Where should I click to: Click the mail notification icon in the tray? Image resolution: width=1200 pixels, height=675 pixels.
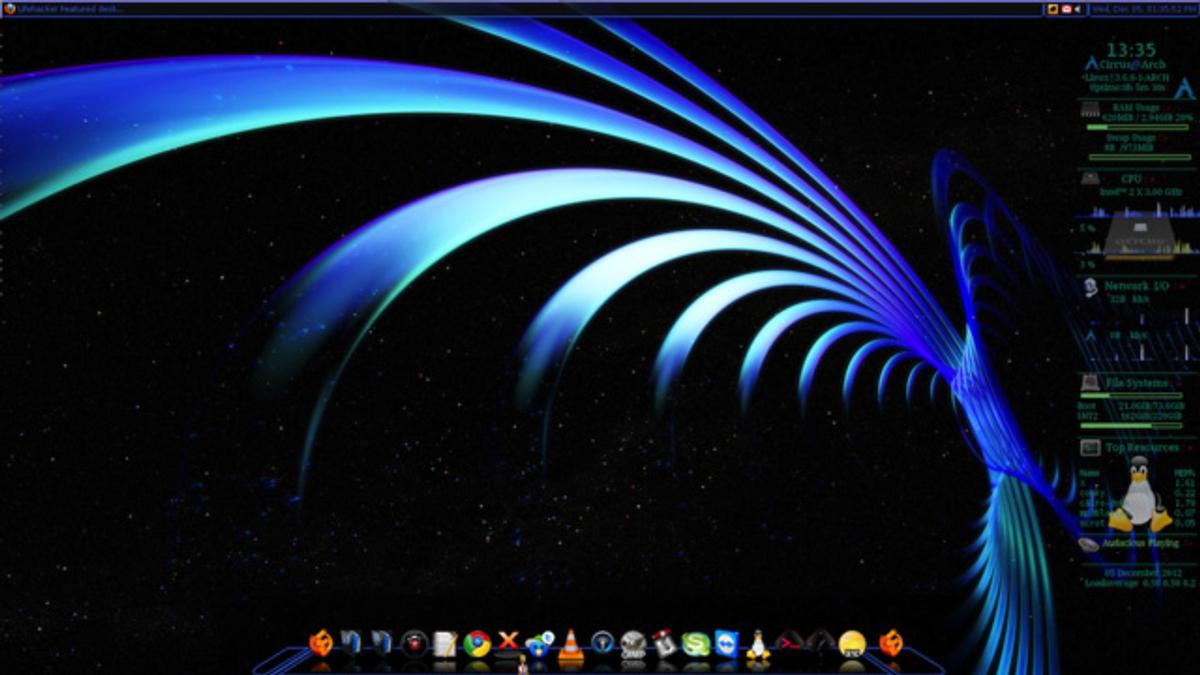1066,9
